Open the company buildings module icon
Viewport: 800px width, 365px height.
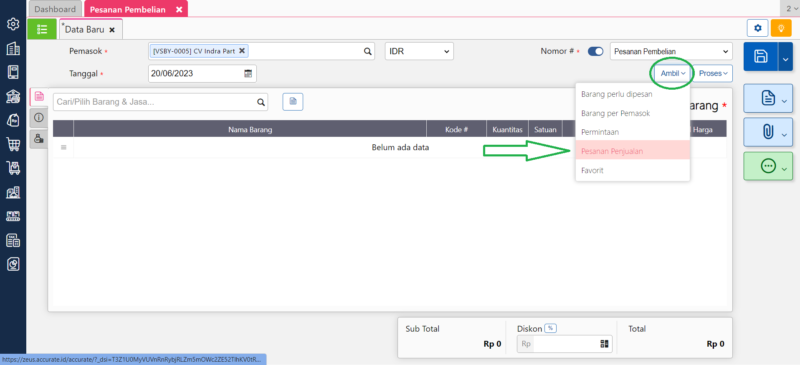pyautogui.click(x=13, y=48)
